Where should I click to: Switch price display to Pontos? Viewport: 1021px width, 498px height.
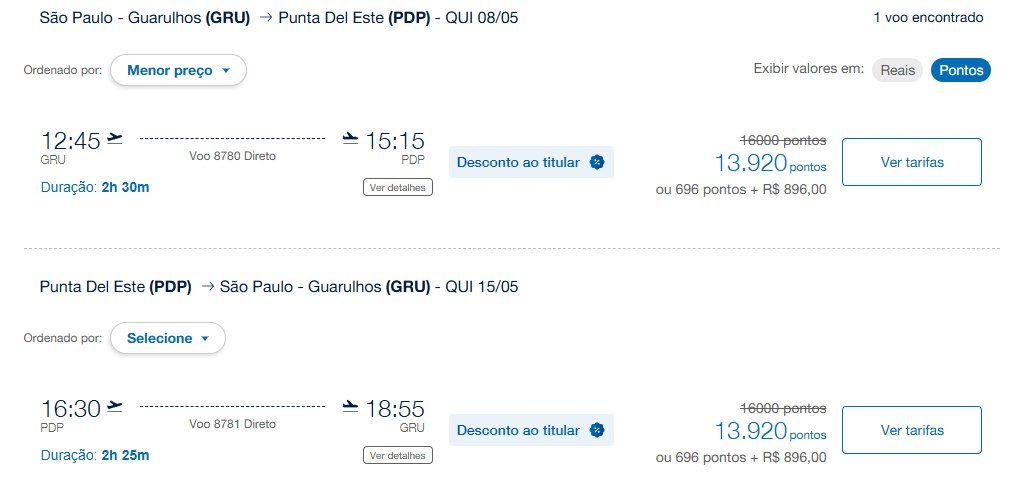click(961, 70)
